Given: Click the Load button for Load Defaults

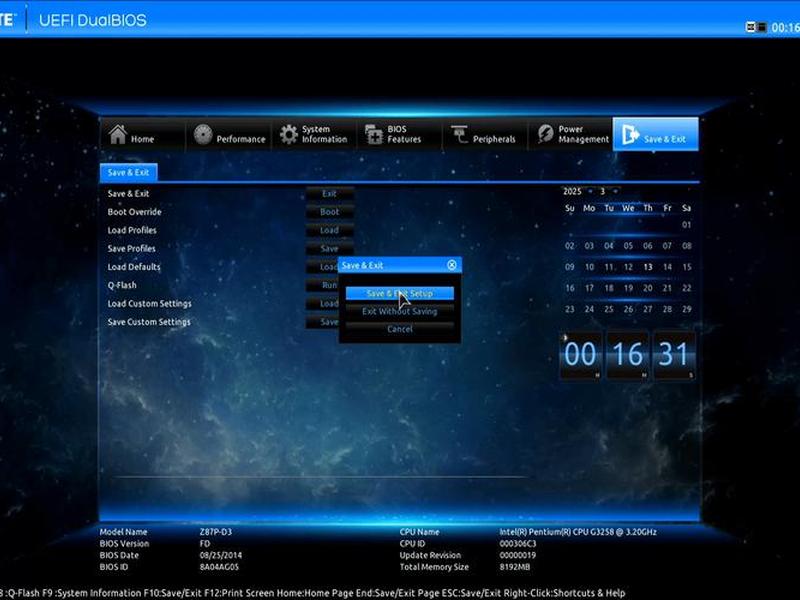Looking at the screenshot, I should [322, 267].
